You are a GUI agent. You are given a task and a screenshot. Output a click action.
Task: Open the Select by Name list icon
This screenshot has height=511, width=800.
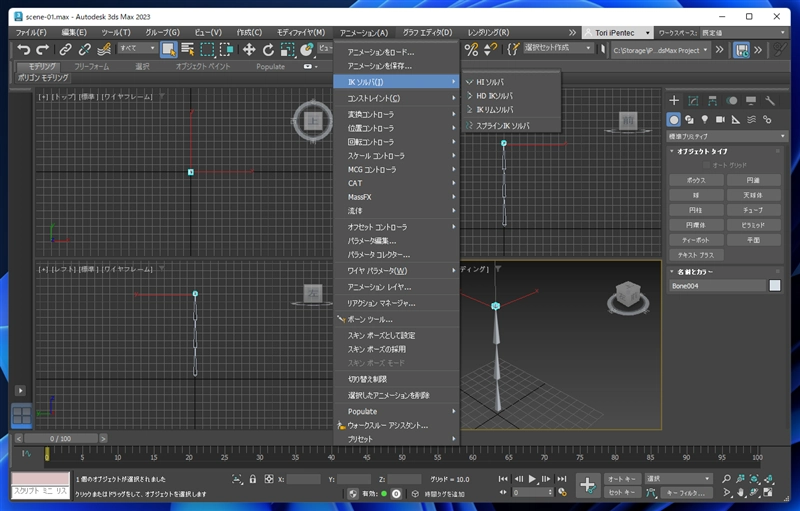click(x=188, y=49)
